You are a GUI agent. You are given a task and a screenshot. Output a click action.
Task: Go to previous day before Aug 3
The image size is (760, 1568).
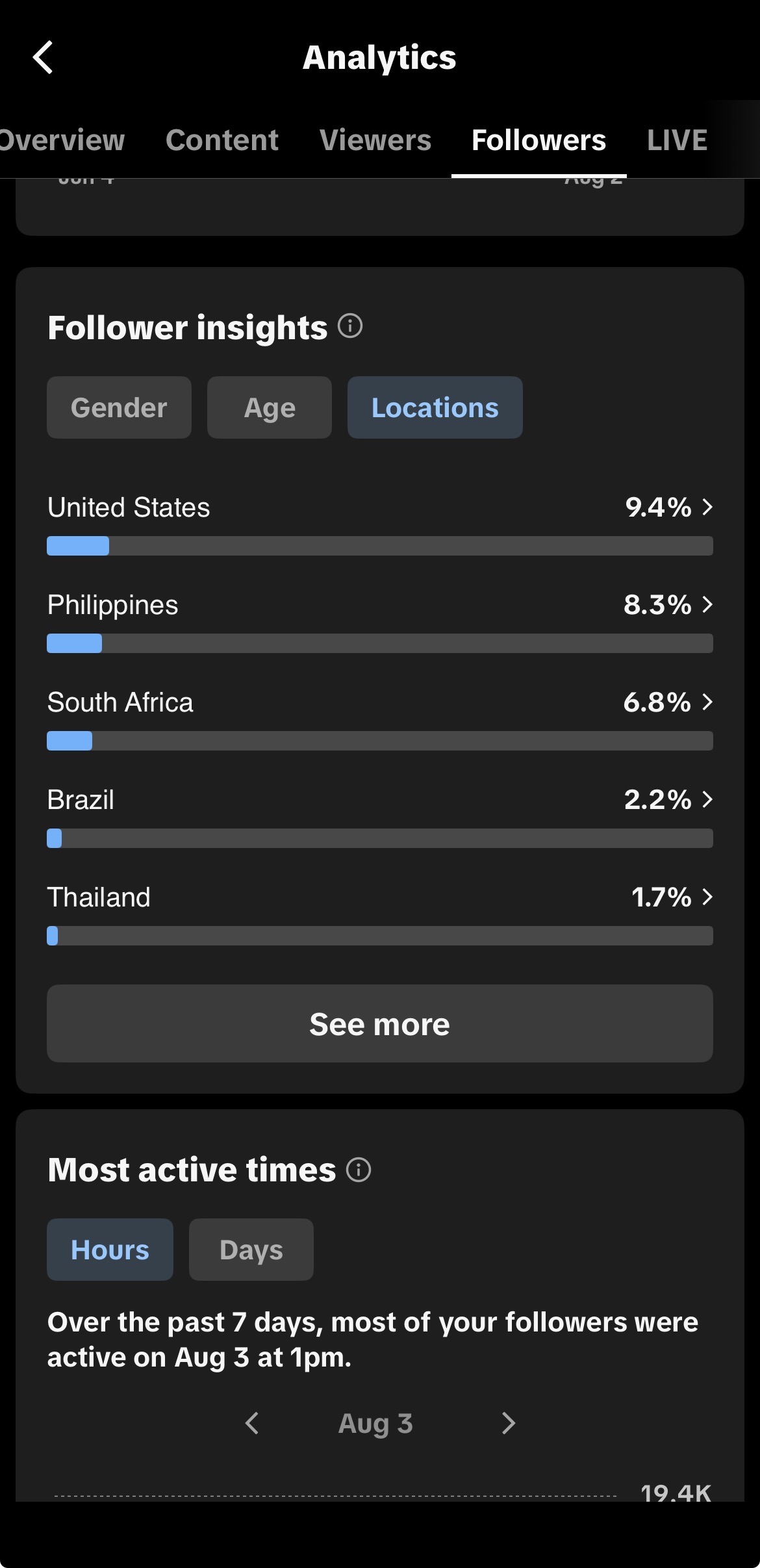tap(252, 1422)
